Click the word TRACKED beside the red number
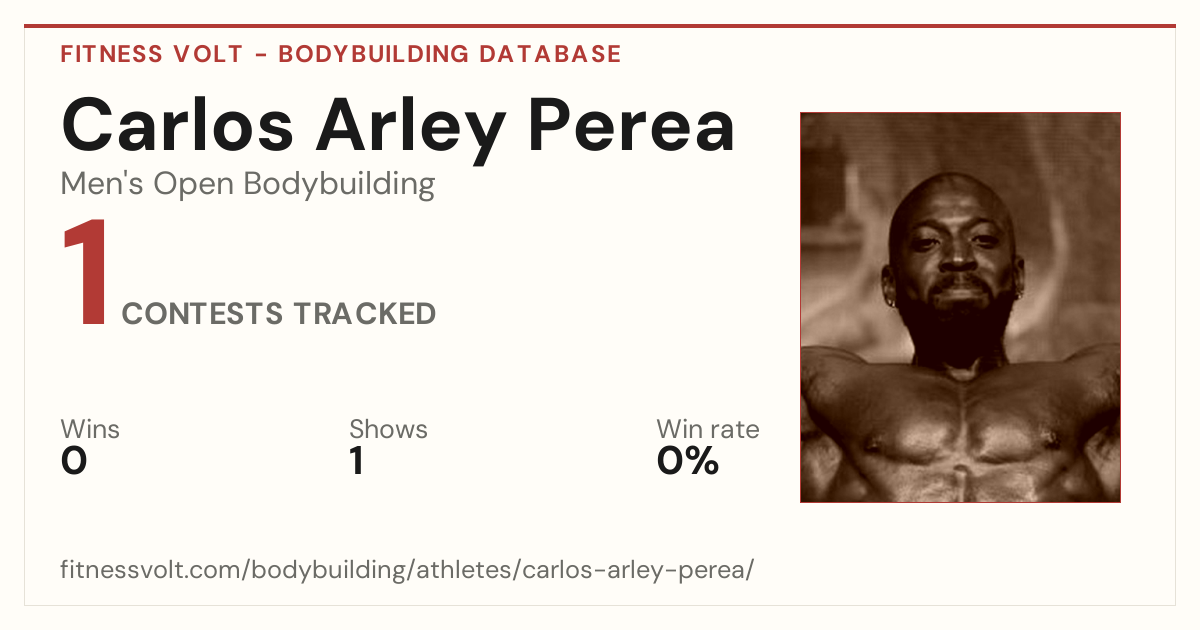Image resolution: width=1200 pixels, height=630 pixels. point(364,314)
